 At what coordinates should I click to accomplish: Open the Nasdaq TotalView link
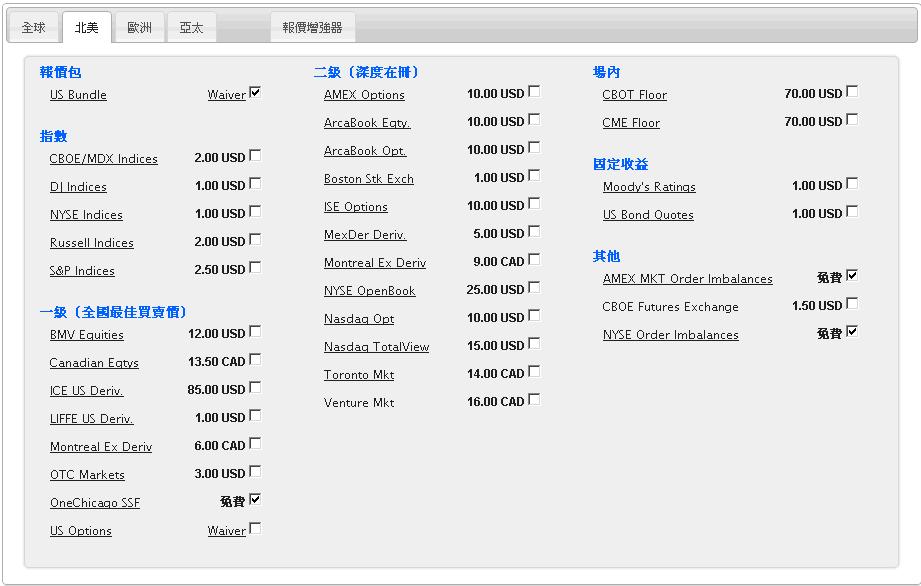pyautogui.click(x=377, y=347)
